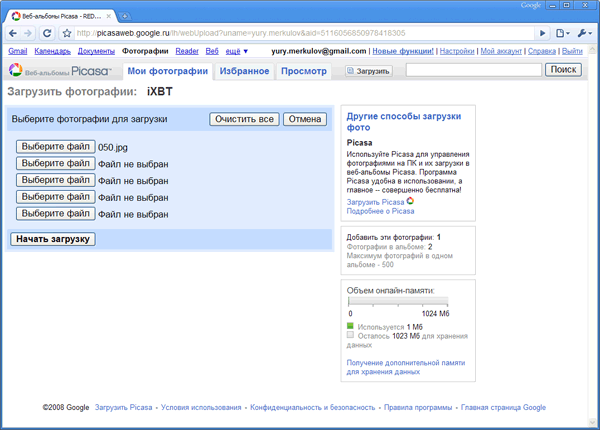Open footer Загрузить Picasa link
The height and width of the screenshot is (430, 600).
click(x=124, y=407)
